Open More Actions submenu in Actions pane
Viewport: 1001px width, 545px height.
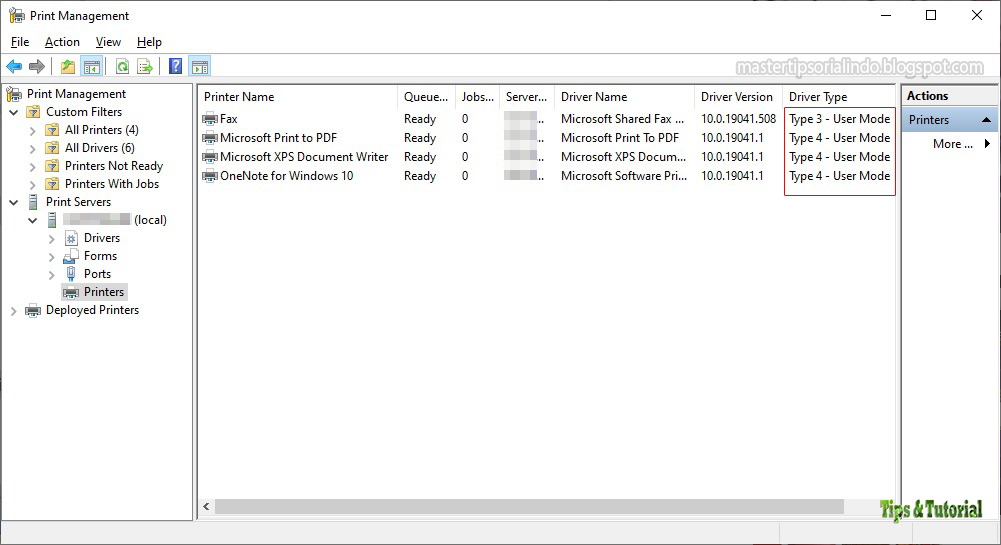tap(951, 144)
